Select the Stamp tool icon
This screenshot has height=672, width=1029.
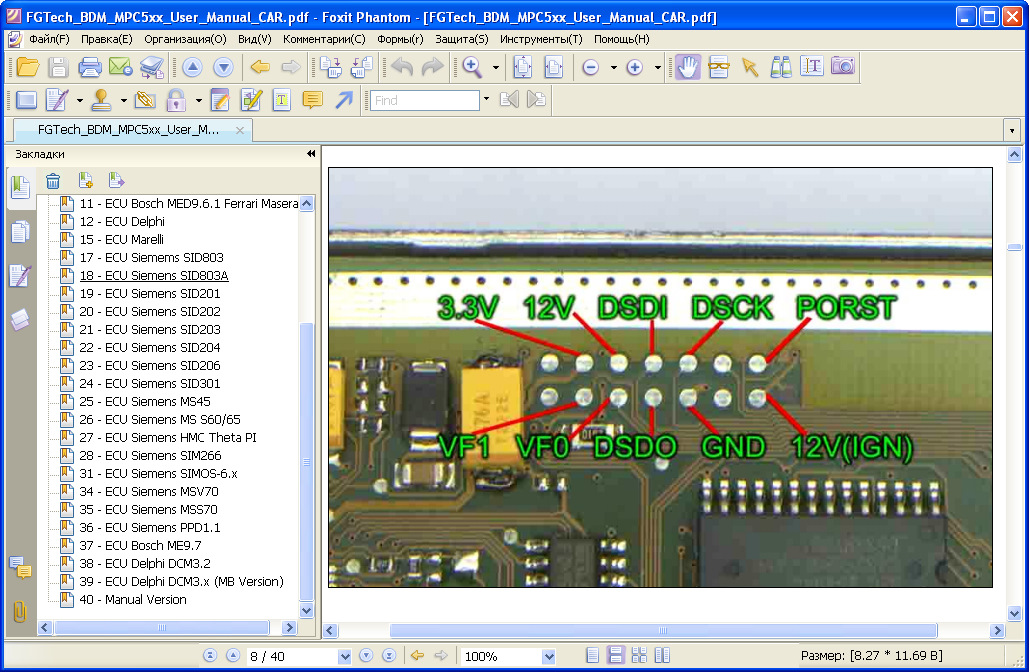pos(101,100)
